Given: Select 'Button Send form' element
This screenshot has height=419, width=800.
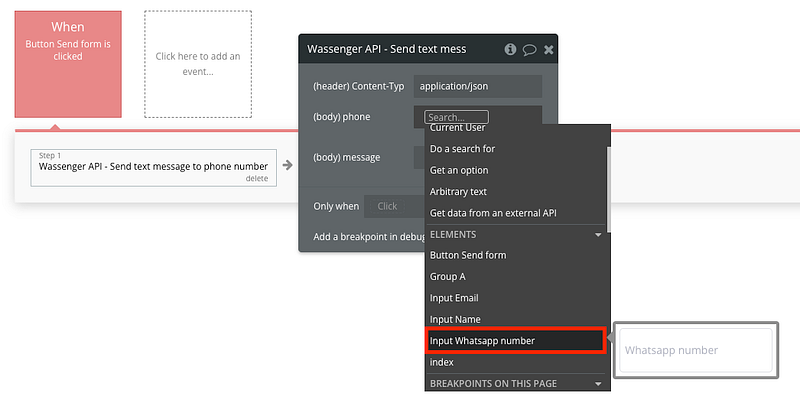Looking at the screenshot, I should (x=468, y=255).
